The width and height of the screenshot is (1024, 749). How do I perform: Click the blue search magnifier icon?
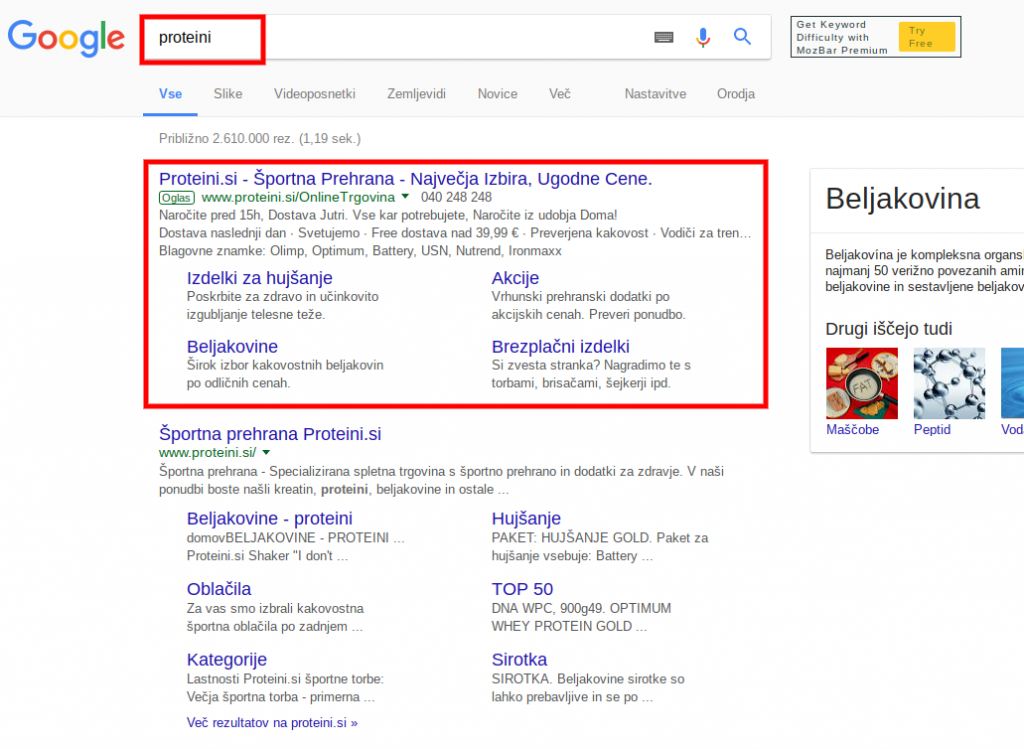coord(742,37)
